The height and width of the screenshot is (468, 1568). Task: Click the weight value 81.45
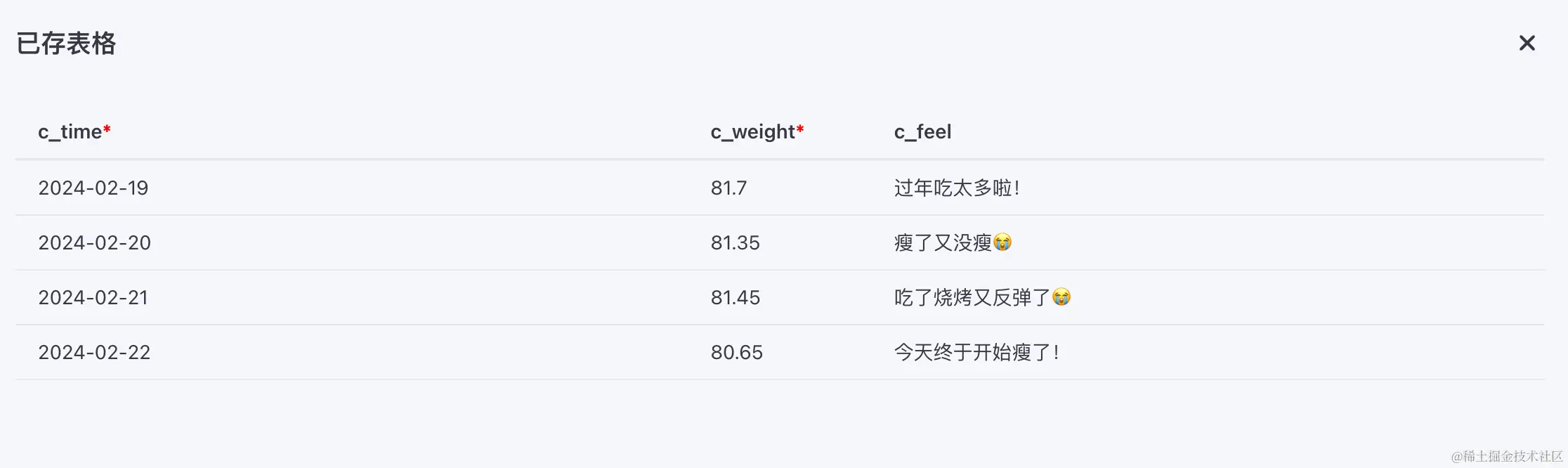coord(735,297)
